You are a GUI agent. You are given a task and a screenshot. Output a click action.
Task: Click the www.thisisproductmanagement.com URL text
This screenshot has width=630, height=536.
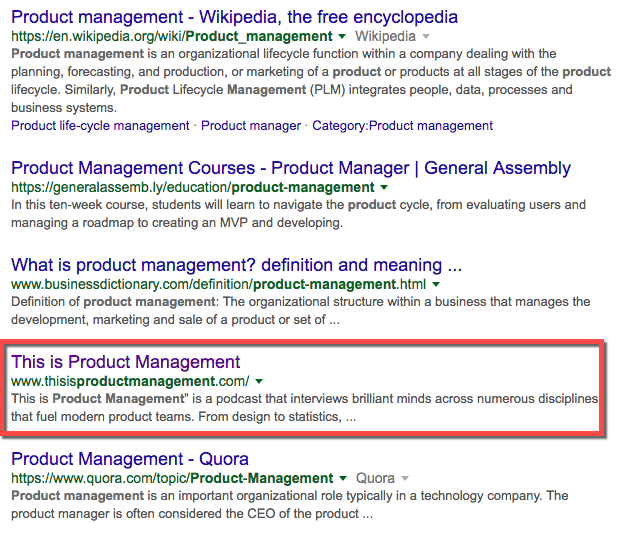pyautogui.click(x=130, y=381)
